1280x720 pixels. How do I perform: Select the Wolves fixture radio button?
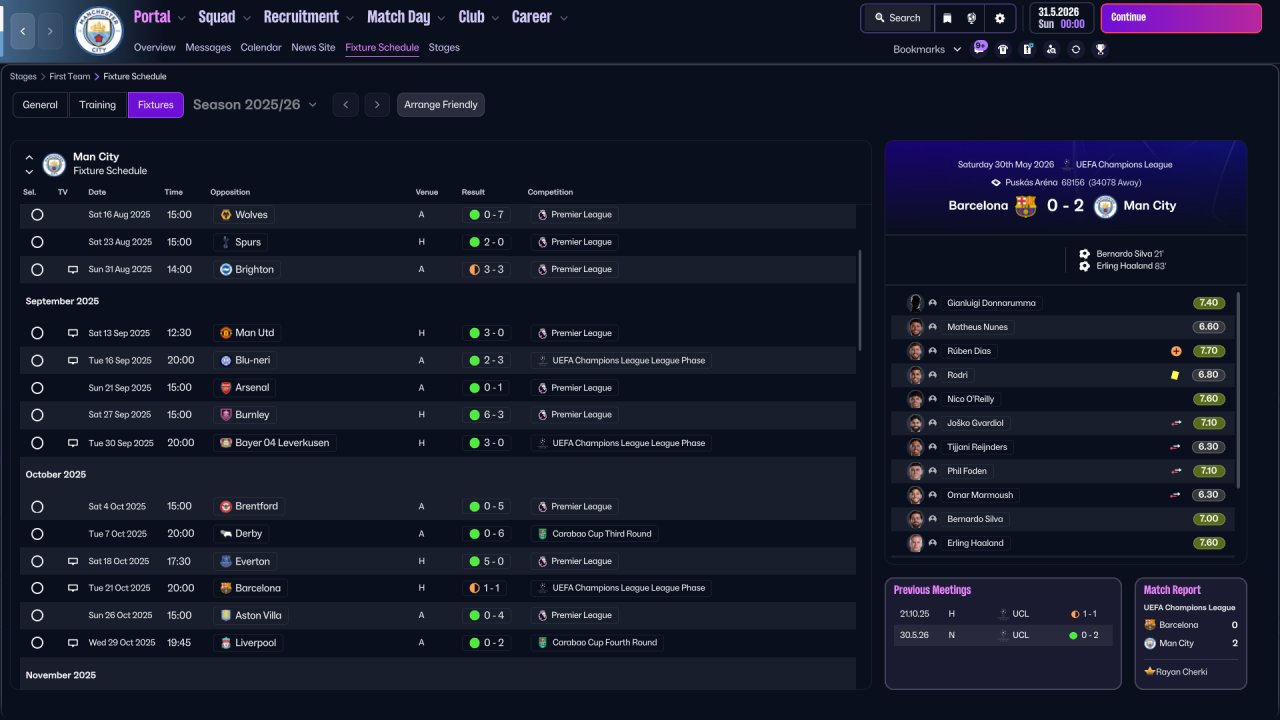point(37,215)
